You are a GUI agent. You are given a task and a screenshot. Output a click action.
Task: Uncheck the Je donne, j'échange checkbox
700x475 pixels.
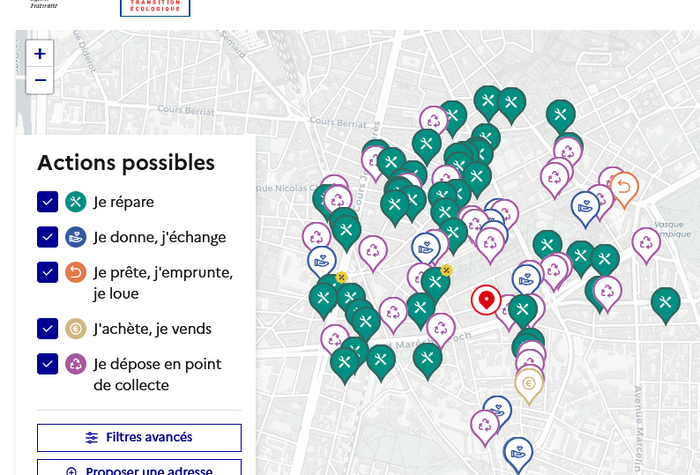[x=47, y=237]
